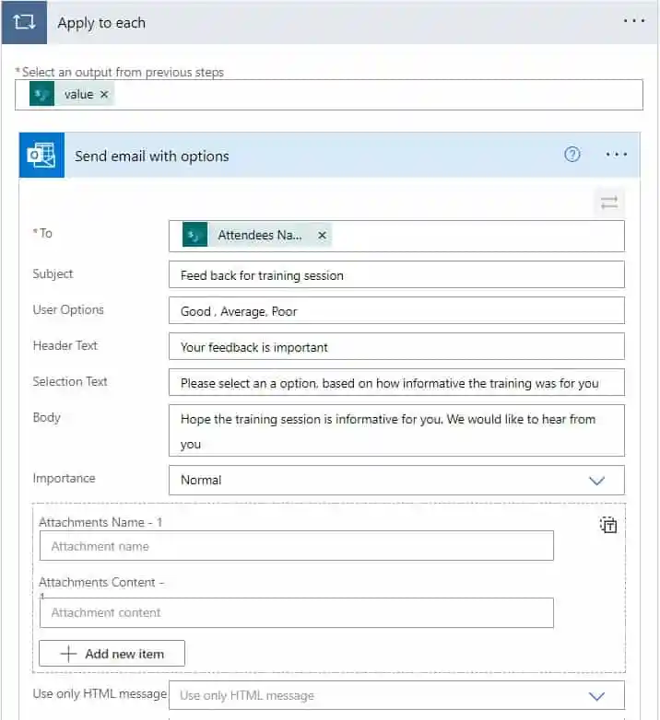Viewport: 660px width, 720px height.
Task: Open help for Send email with options
Action: 572,154
